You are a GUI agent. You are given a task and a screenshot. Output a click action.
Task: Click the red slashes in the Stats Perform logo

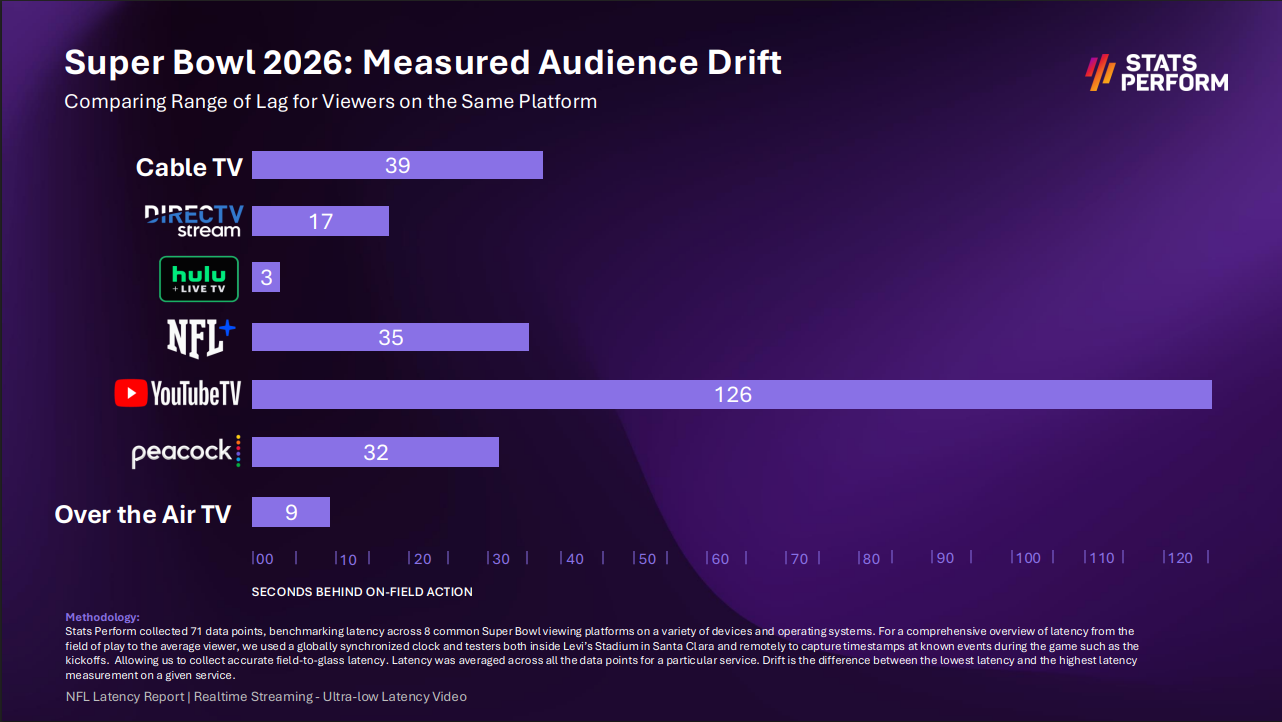1098,71
